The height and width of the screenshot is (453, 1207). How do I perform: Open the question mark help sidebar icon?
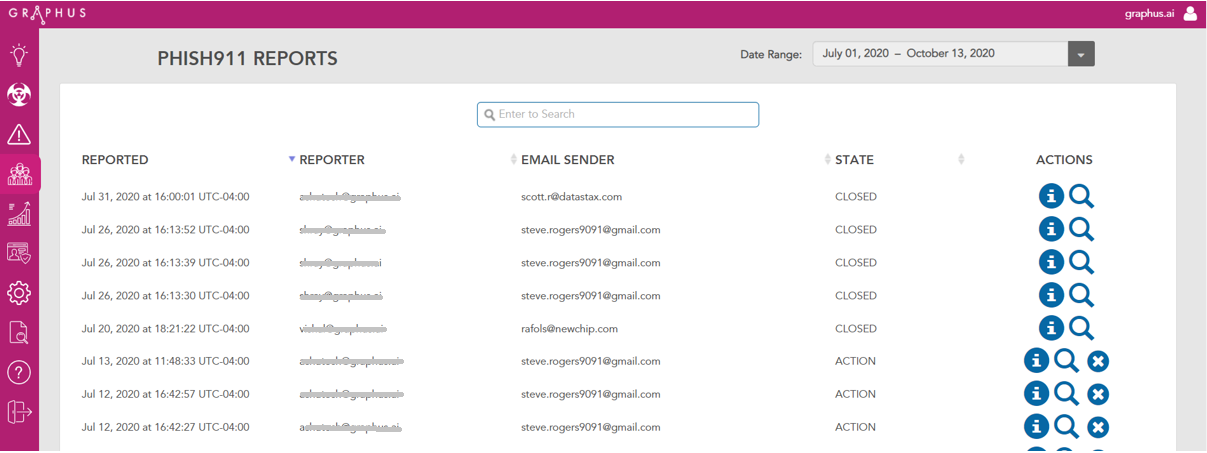19,372
